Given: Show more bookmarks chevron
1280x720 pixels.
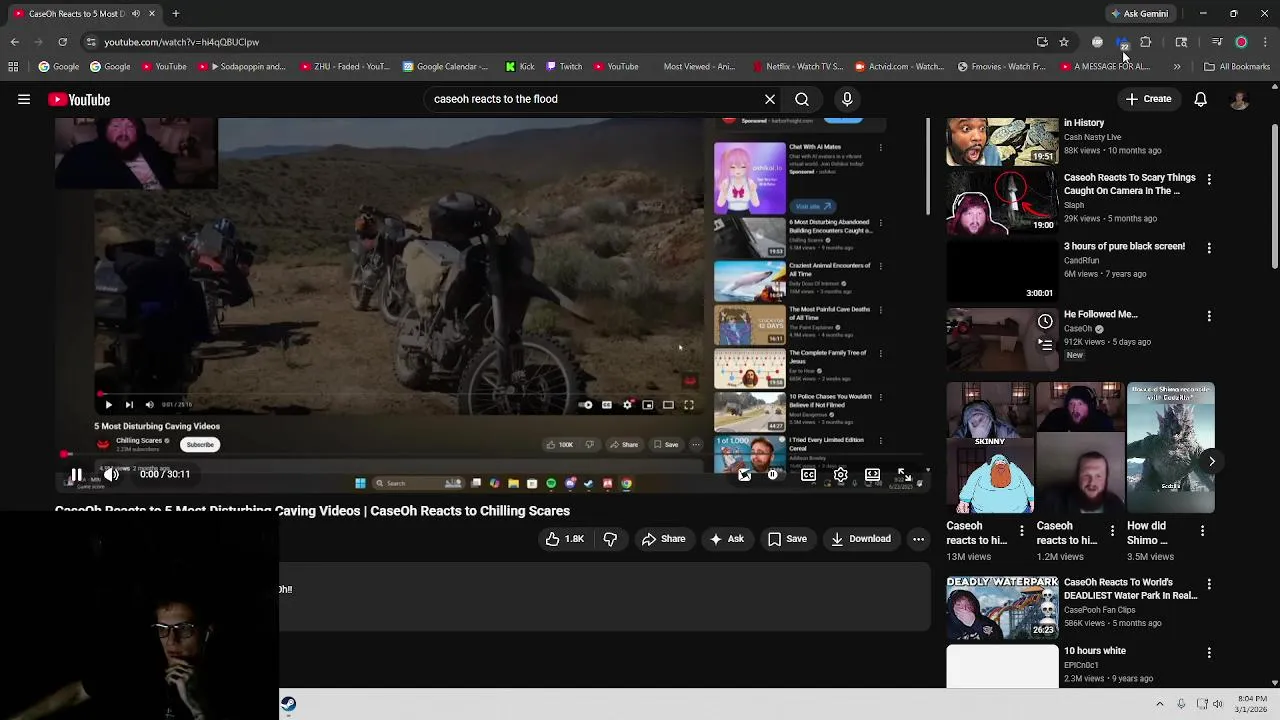Looking at the screenshot, I should click(x=1177, y=67).
